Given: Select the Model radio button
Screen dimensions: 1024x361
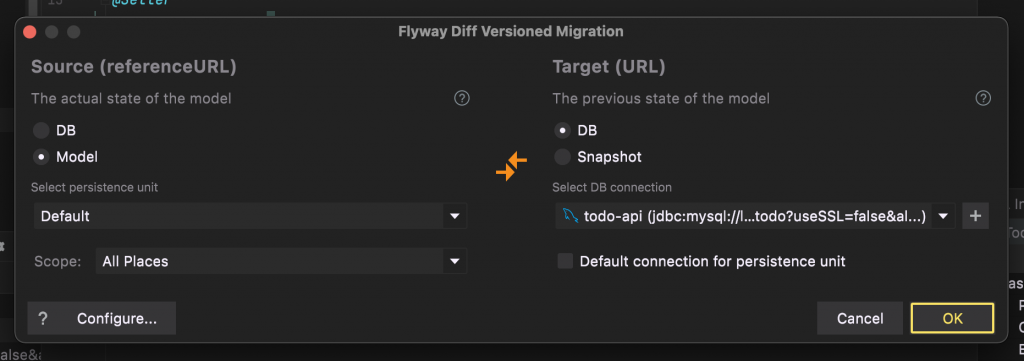Looking at the screenshot, I should 41,157.
